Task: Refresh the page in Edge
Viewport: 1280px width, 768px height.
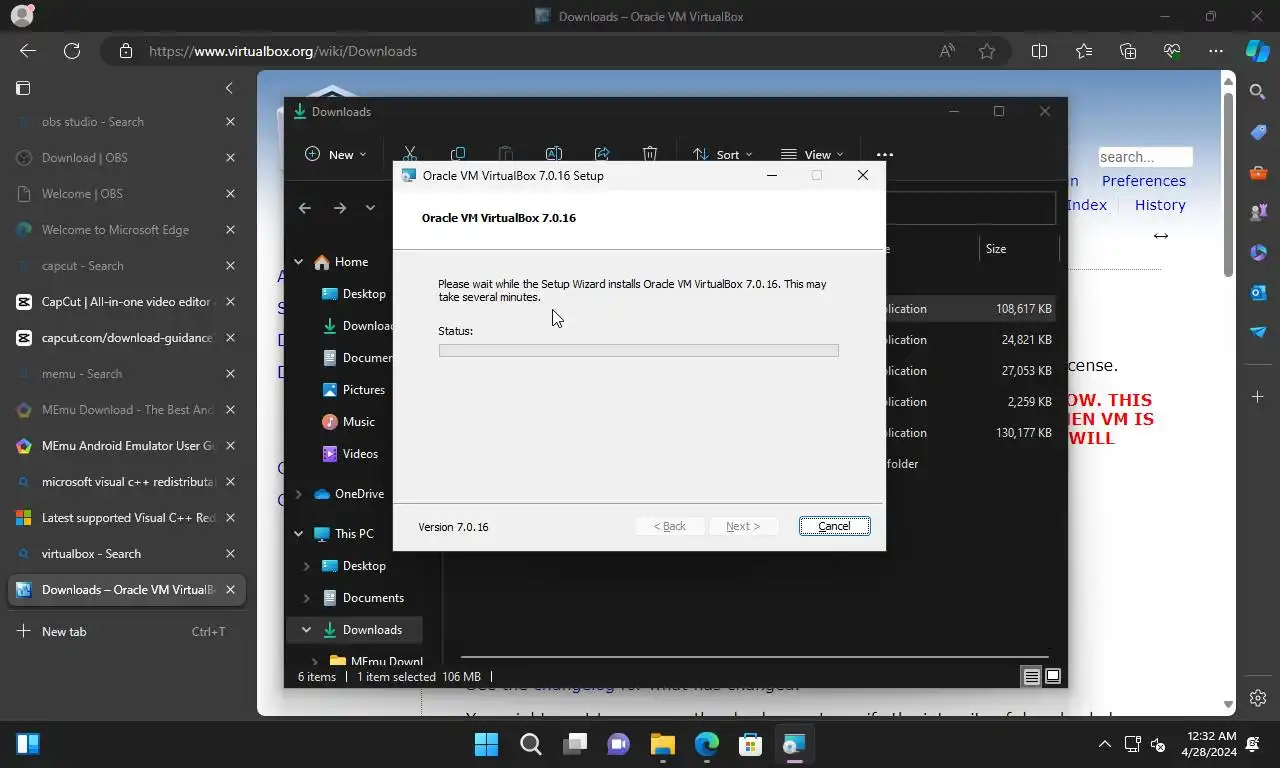Action: tap(72, 51)
